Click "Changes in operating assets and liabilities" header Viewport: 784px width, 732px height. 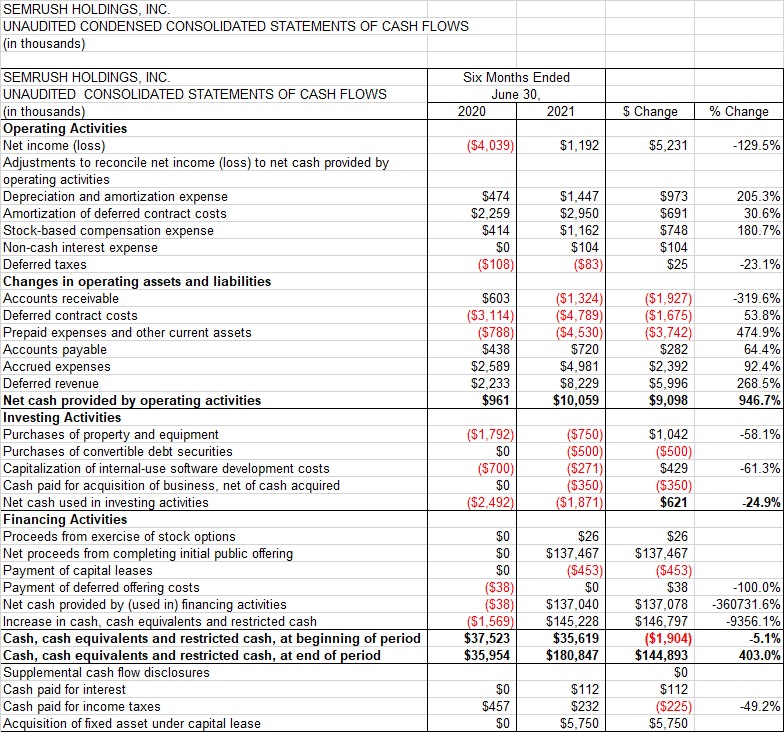pos(137,282)
